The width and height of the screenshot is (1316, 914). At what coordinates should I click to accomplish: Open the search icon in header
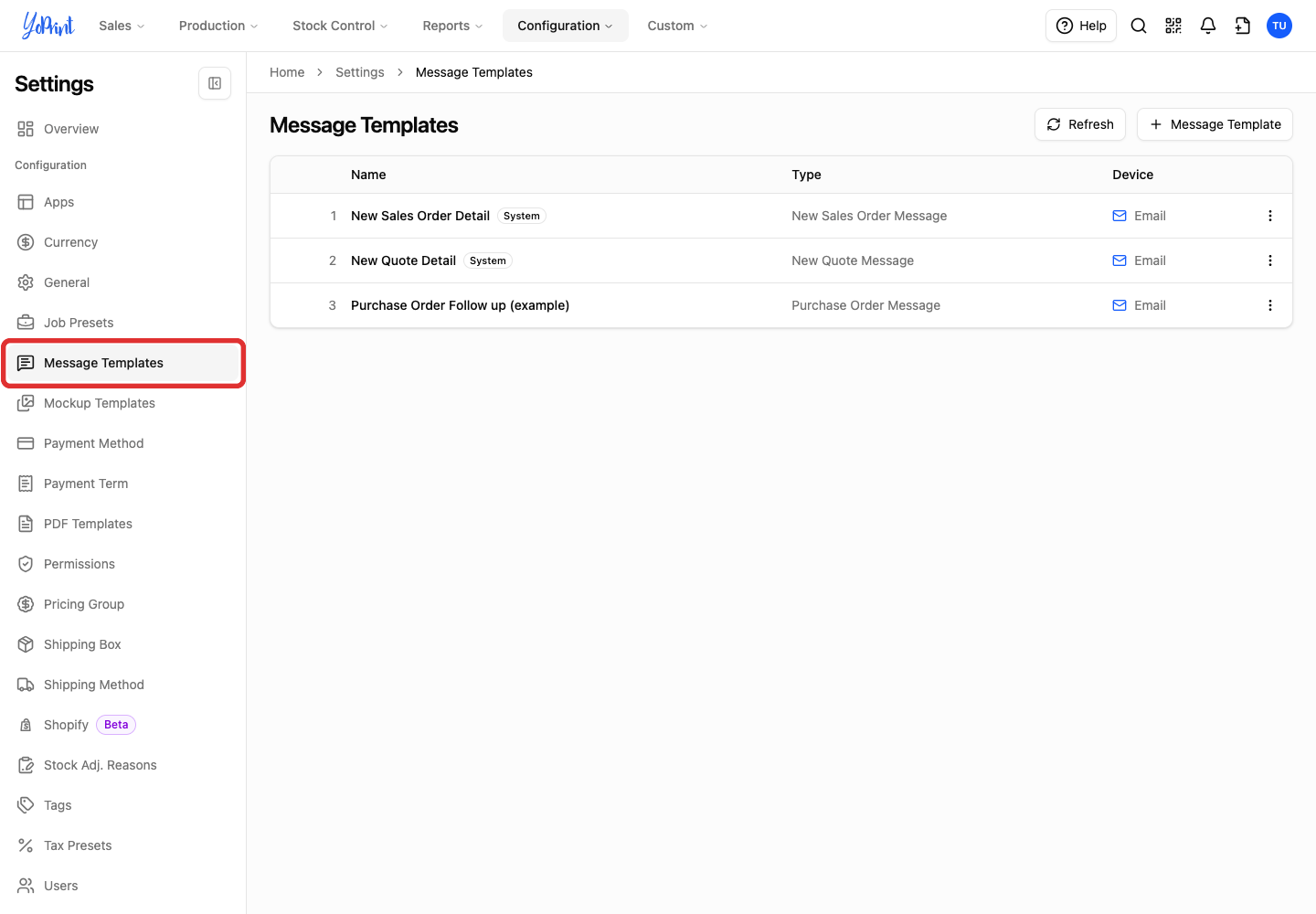[1139, 26]
